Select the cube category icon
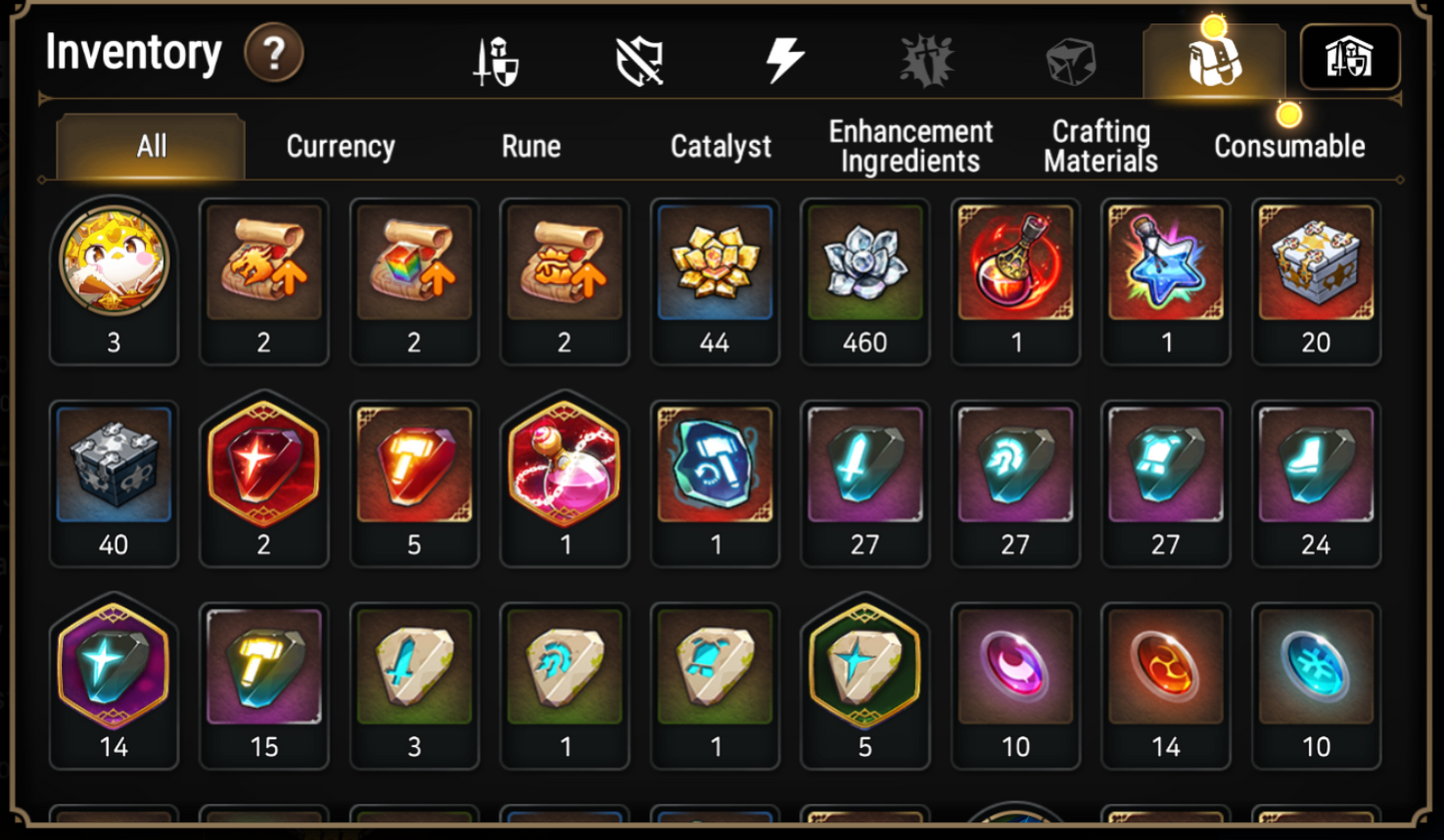 pos(1070,62)
